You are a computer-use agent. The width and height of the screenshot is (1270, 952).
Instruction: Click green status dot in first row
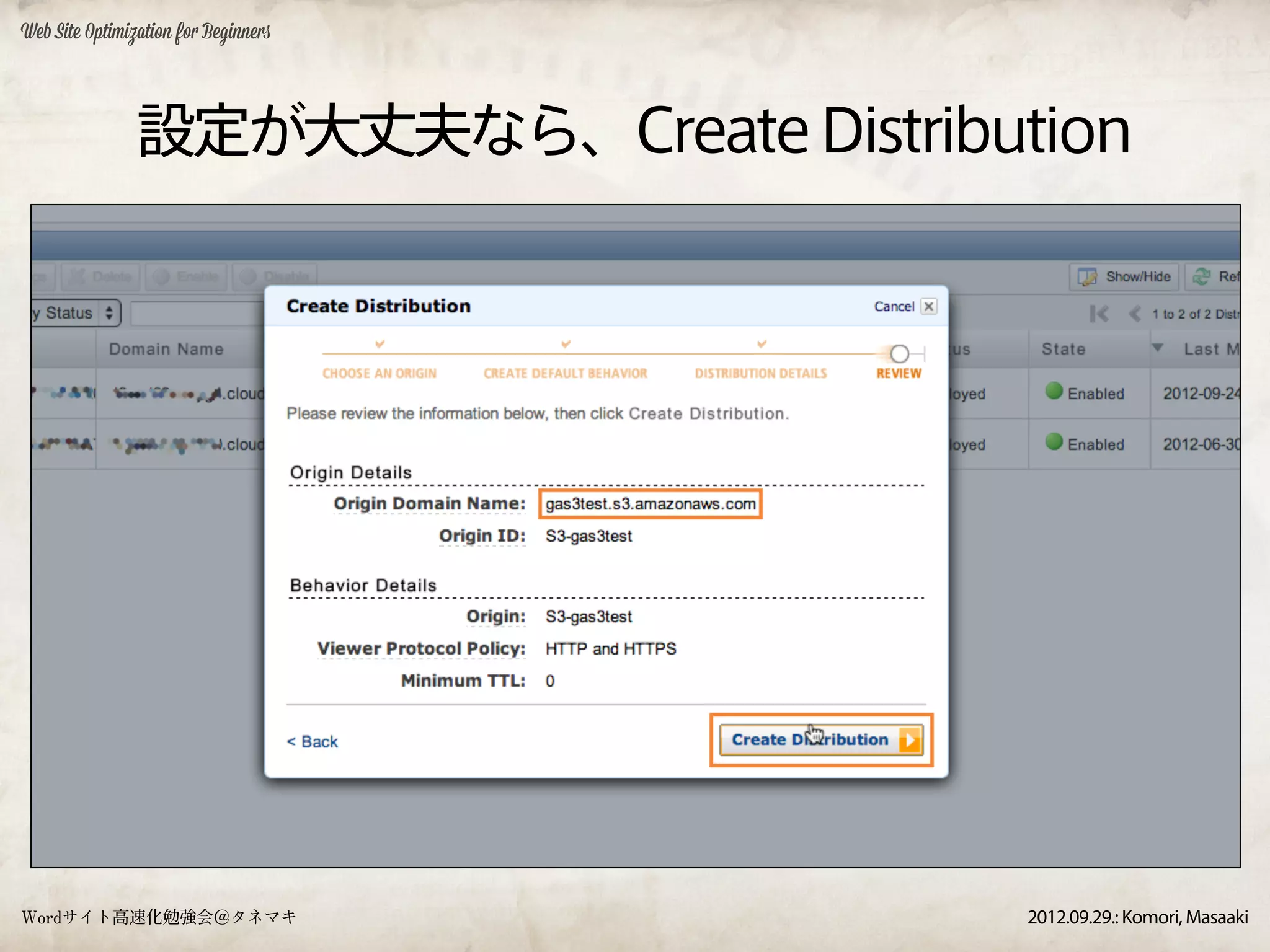[1054, 391]
